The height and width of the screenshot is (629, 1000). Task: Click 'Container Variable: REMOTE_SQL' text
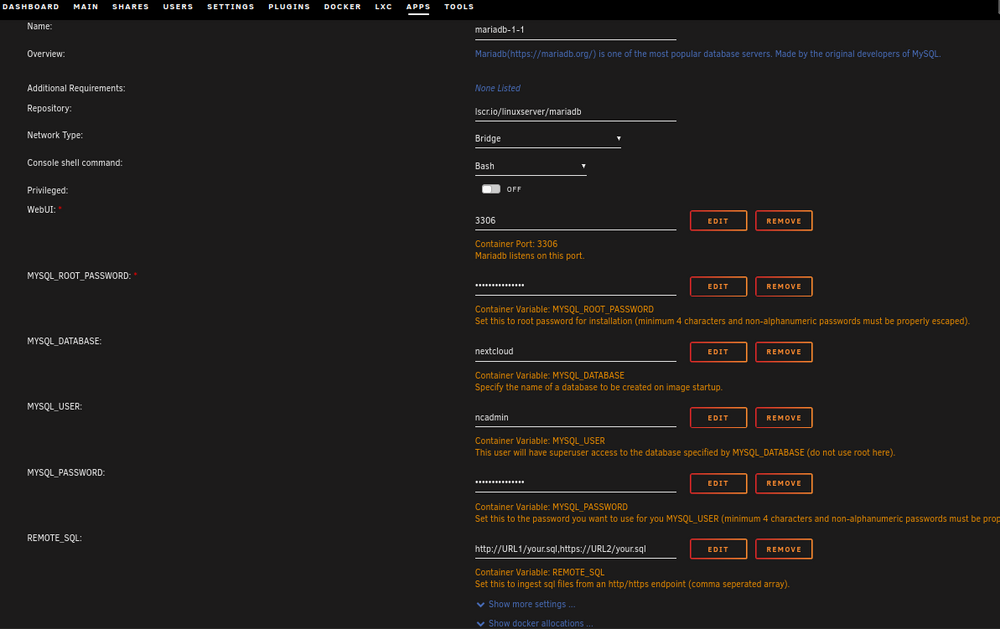(540, 572)
